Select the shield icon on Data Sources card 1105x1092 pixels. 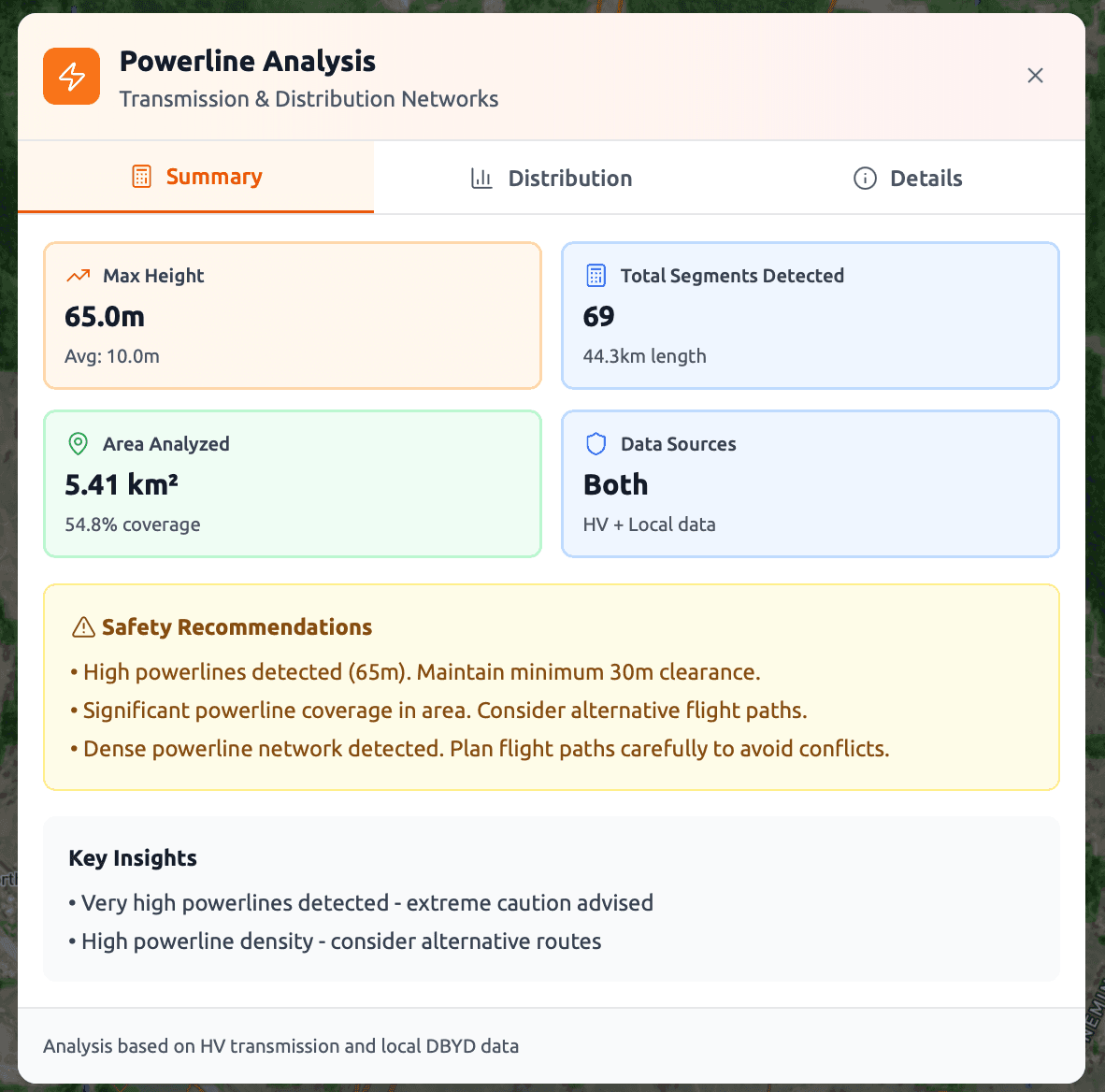[596, 443]
